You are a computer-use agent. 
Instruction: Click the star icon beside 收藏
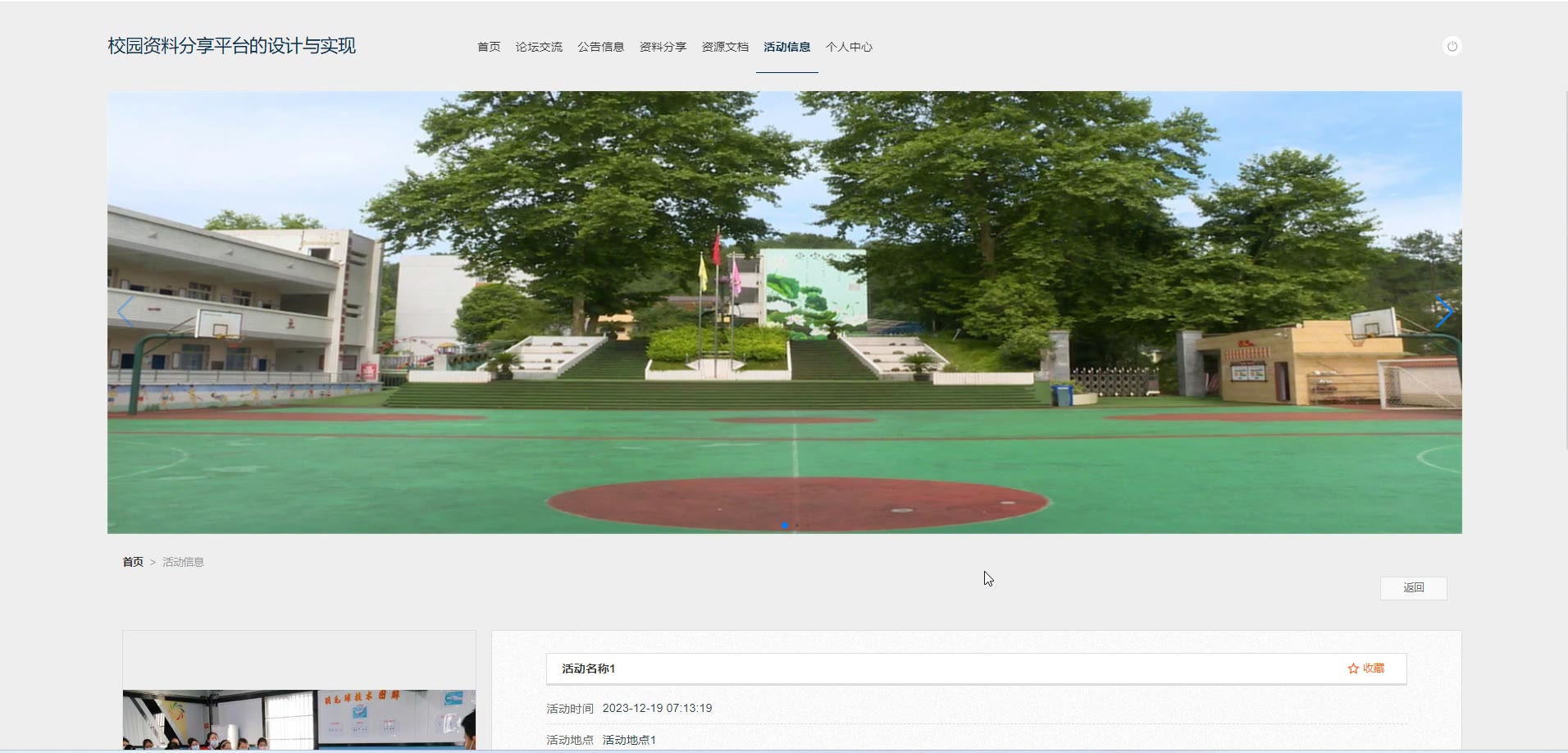tap(1353, 669)
